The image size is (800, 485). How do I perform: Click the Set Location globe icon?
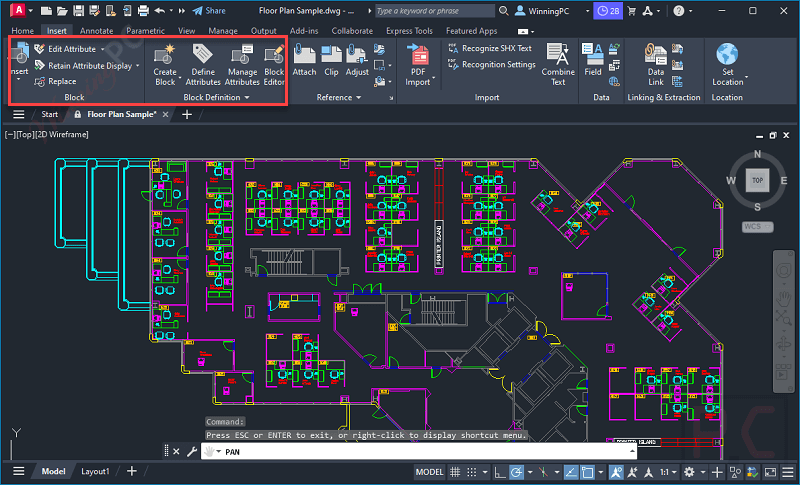(727, 54)
